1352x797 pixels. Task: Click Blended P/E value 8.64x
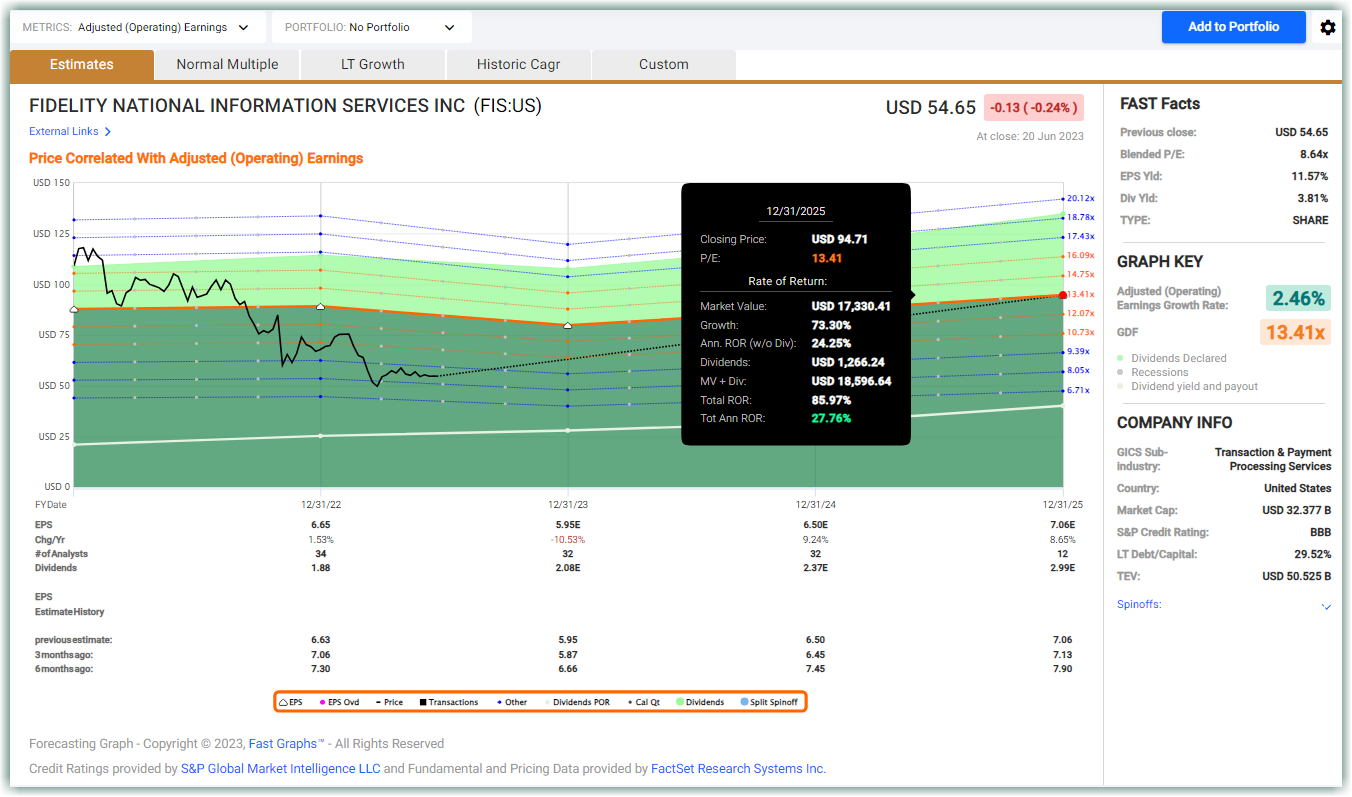pyautogui.click(x=1312, y=154)
